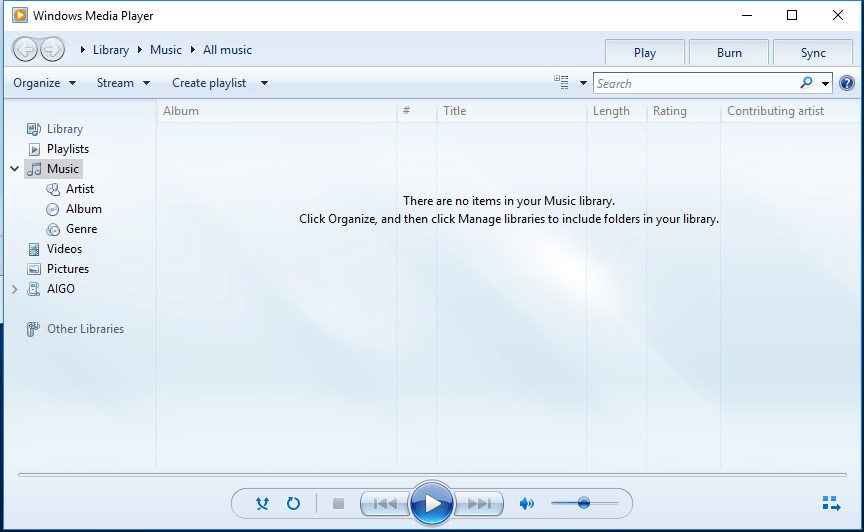This screenshot has height=532, width=864.
Task: Open Help with the question mark icon
Action: tap(847, 83)
